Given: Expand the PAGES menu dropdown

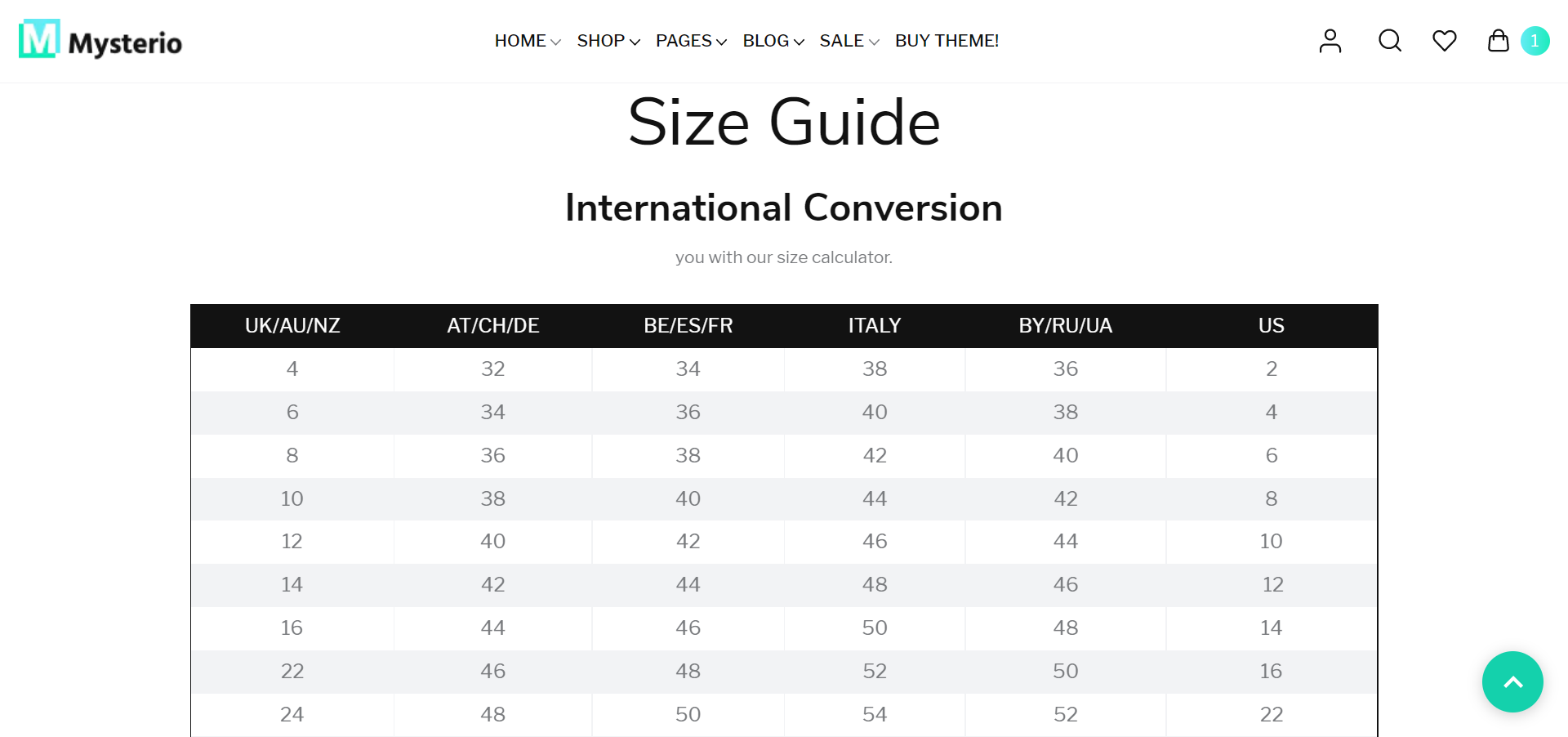Looking at the screenshot, I should (x=690, y=41).
